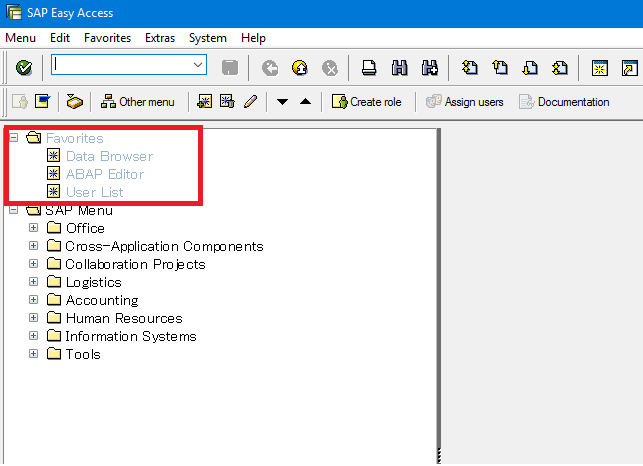Click the Delete Favorites icon
The height and width of the screenshot is (466, 643).
click(227, 101)
